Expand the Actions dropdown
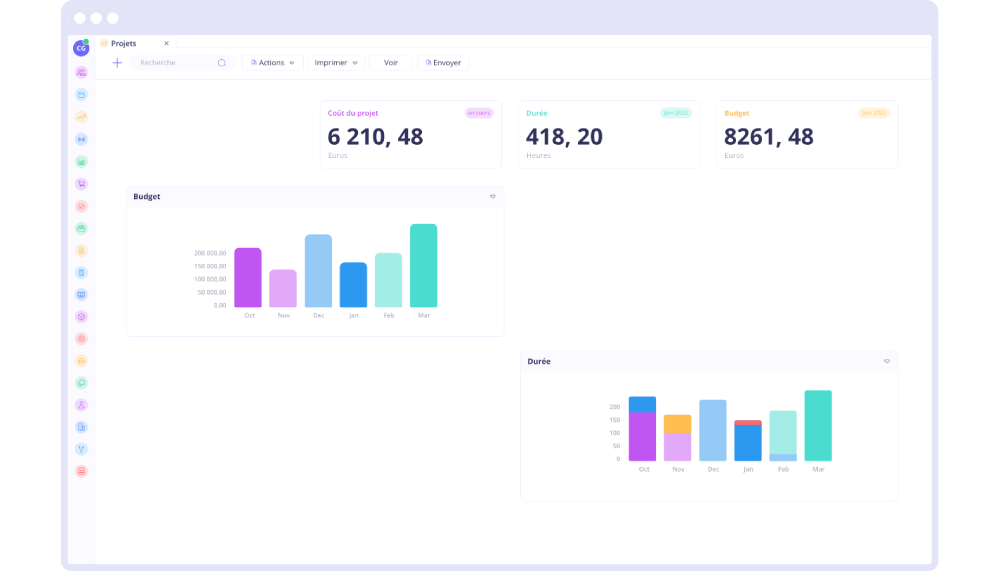 tap(272, 63)
